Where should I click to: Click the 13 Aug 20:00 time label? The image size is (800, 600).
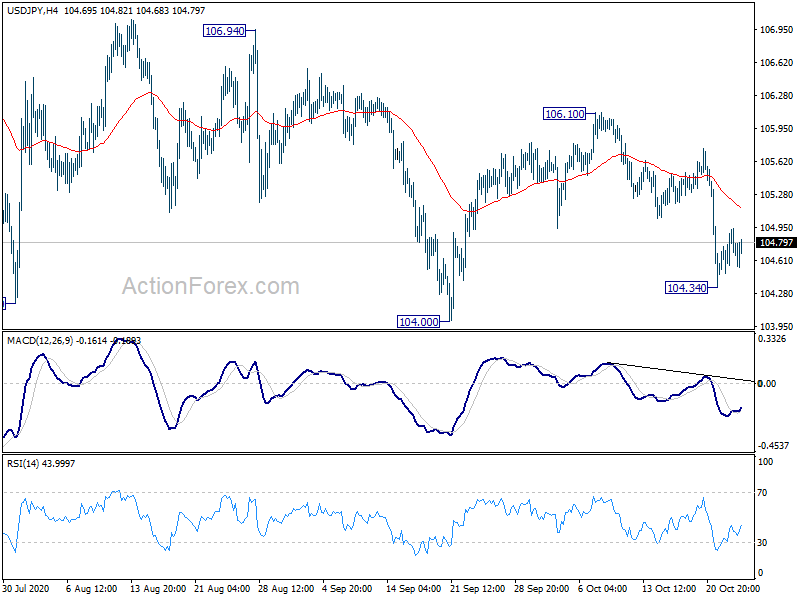158,589
